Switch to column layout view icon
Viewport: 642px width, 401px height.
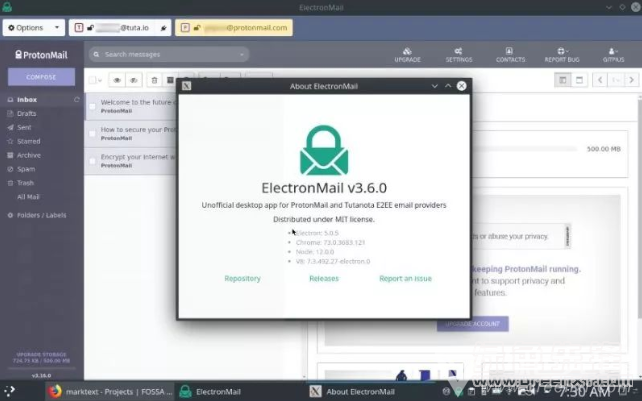[563, 80]
